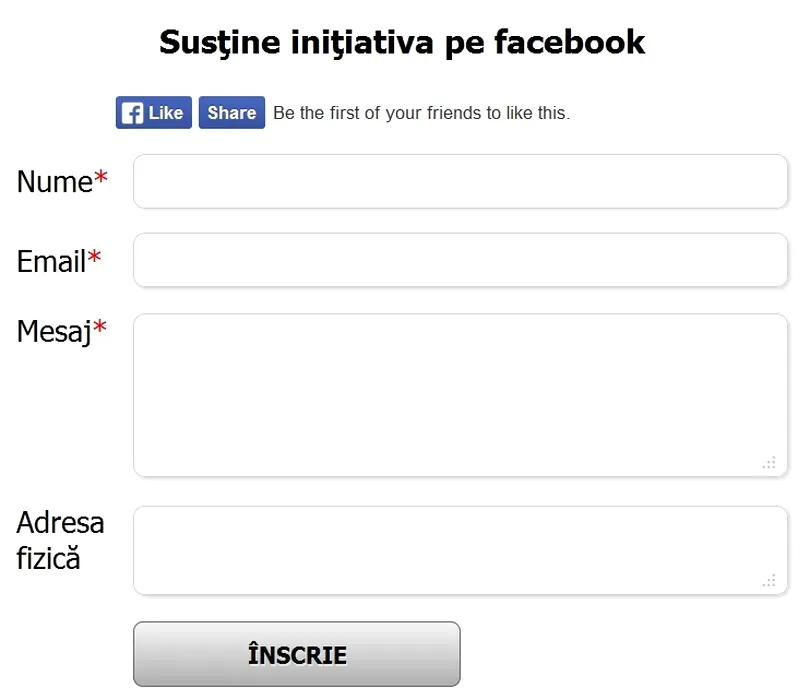Click the red required asterisk next to Email
This screenshot has width=810, height=700.
pos(95,259)
